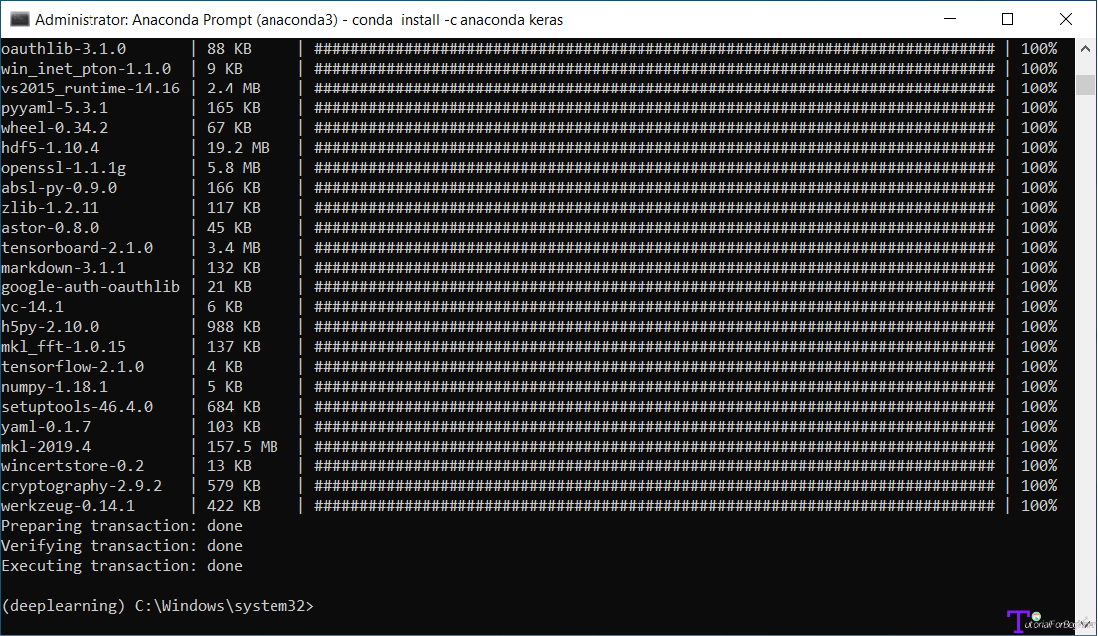The height and width of the screenshot is (636, 1098).
Task: Click the hdf5-1.10.4 progress bar
Action: pyautogui.click(x=654, y=148)
